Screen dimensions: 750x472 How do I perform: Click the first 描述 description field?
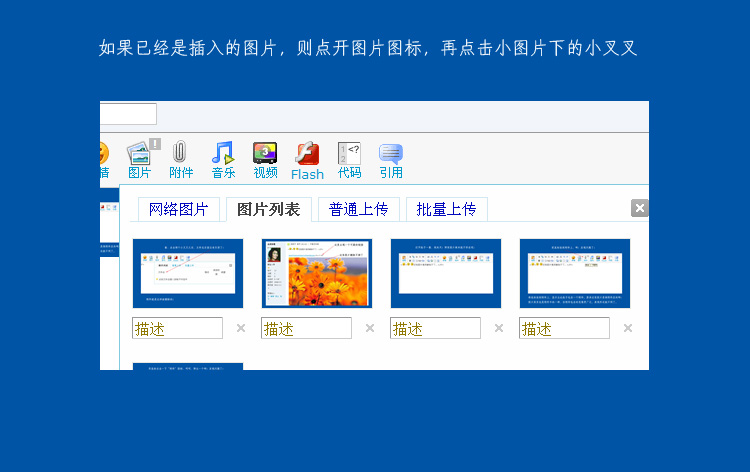[177, 328]
